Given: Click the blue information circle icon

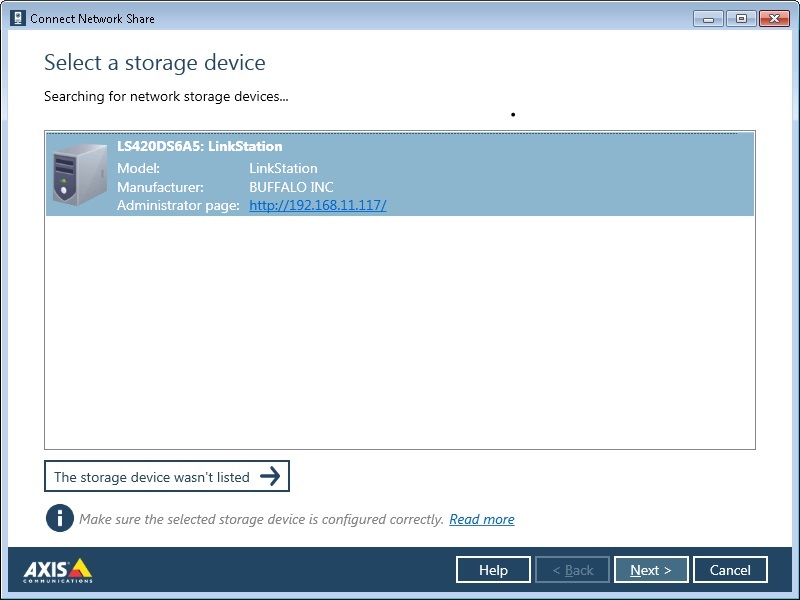Looking at the screenshot, I should pos(60,519).
